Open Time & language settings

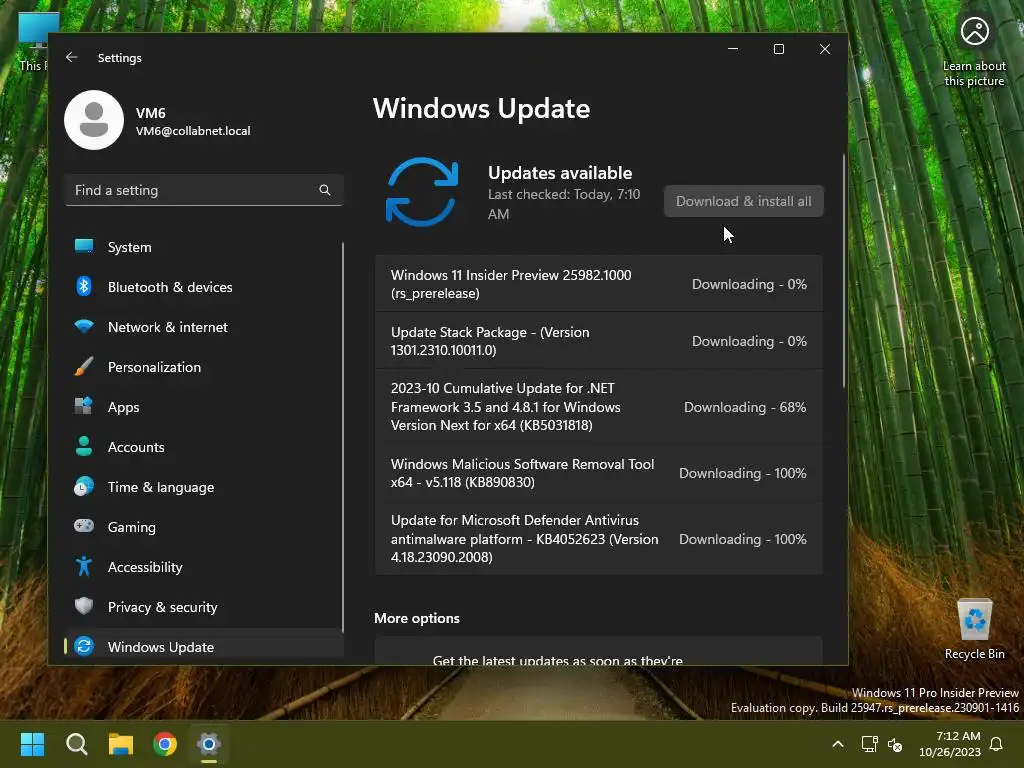pyautogui.click(x=204, y=487)
